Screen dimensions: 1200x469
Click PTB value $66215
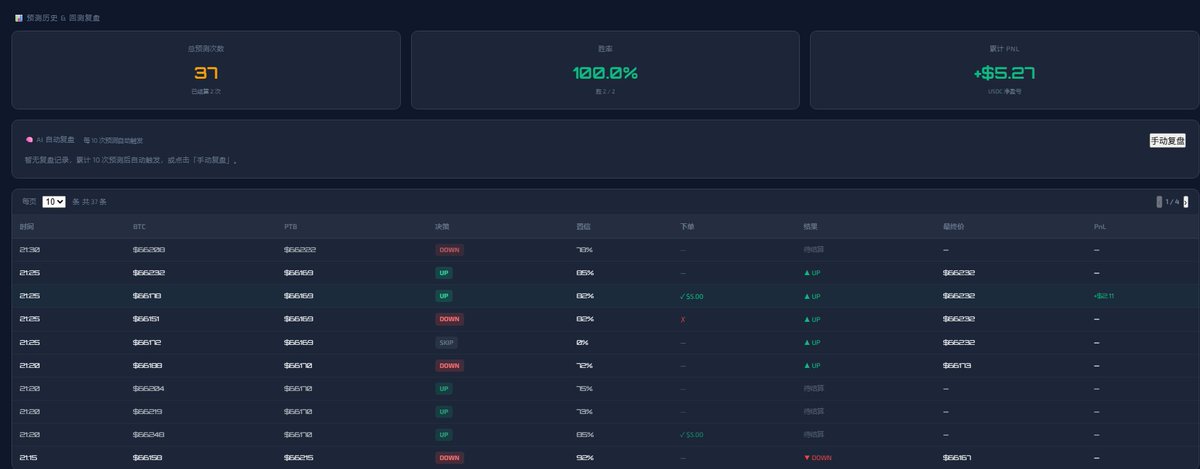tap(300, 457)
